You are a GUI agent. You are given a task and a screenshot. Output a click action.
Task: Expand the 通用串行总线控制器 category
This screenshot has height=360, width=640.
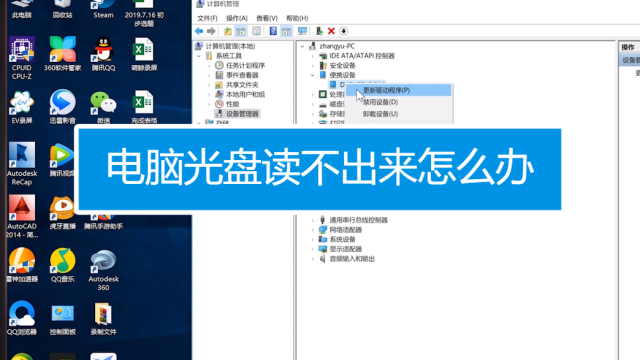click(x=313, y=220)
